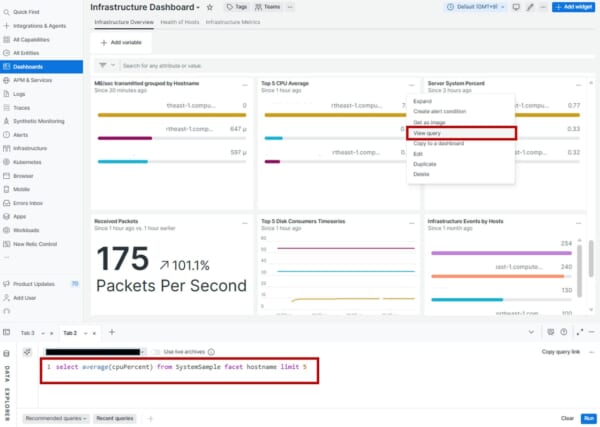Choose Duplicate from the widget menu
The image size is (600, 427).
tap(422, 165)
